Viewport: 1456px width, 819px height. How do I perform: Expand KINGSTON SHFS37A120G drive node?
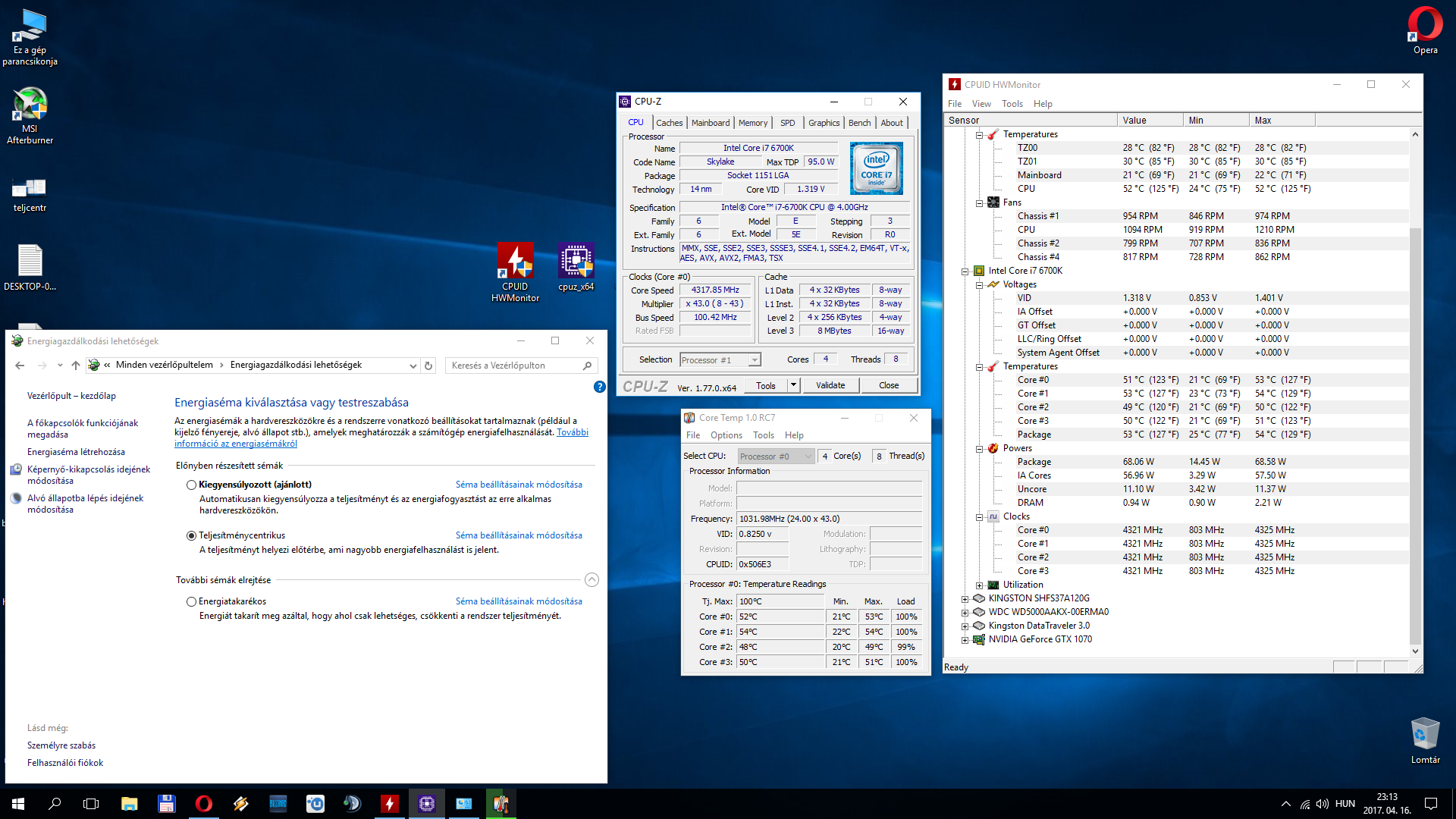tap(965, 598)
